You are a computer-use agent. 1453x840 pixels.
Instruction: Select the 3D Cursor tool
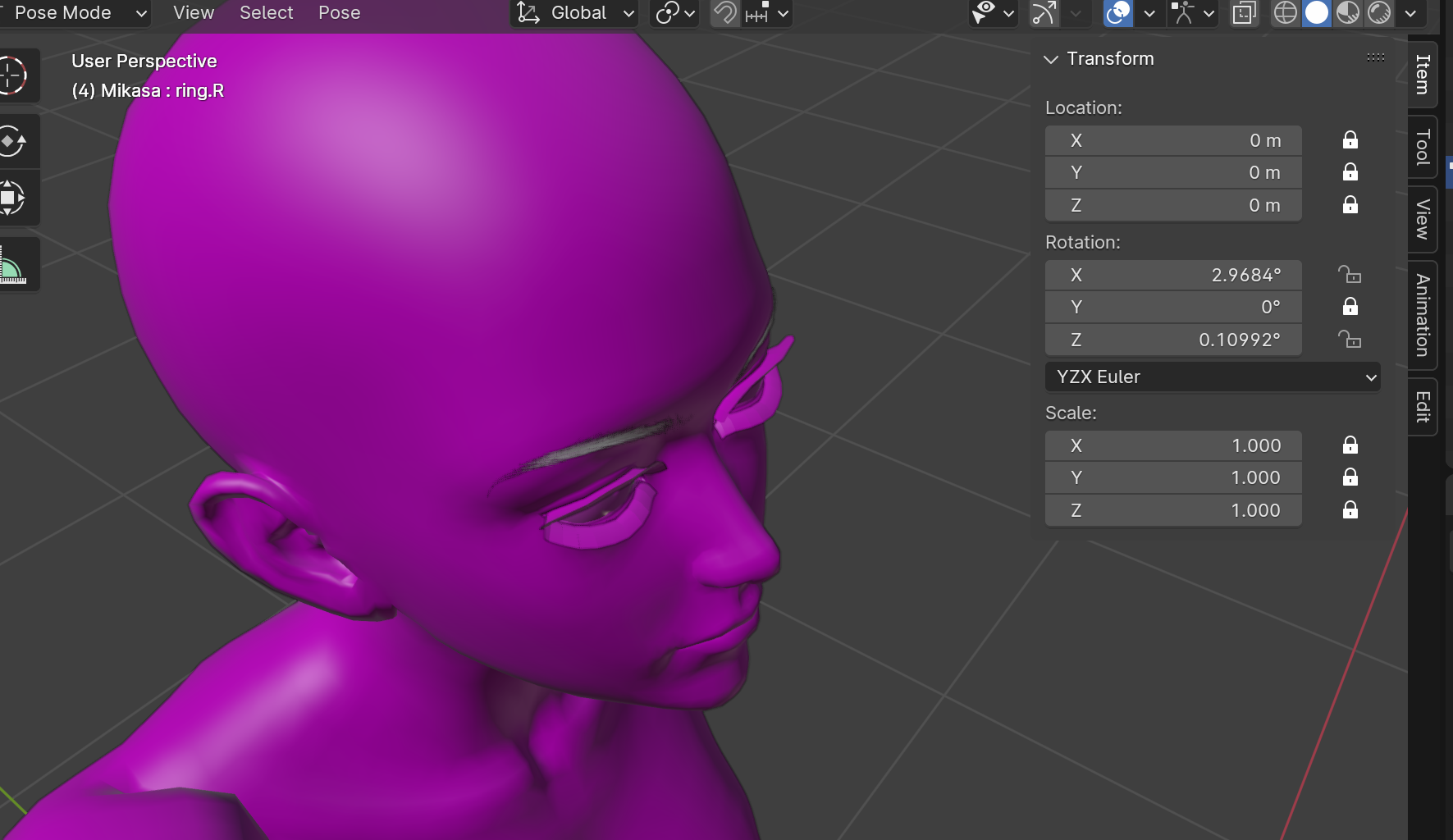pyautogui.click(x=13, y=75)
